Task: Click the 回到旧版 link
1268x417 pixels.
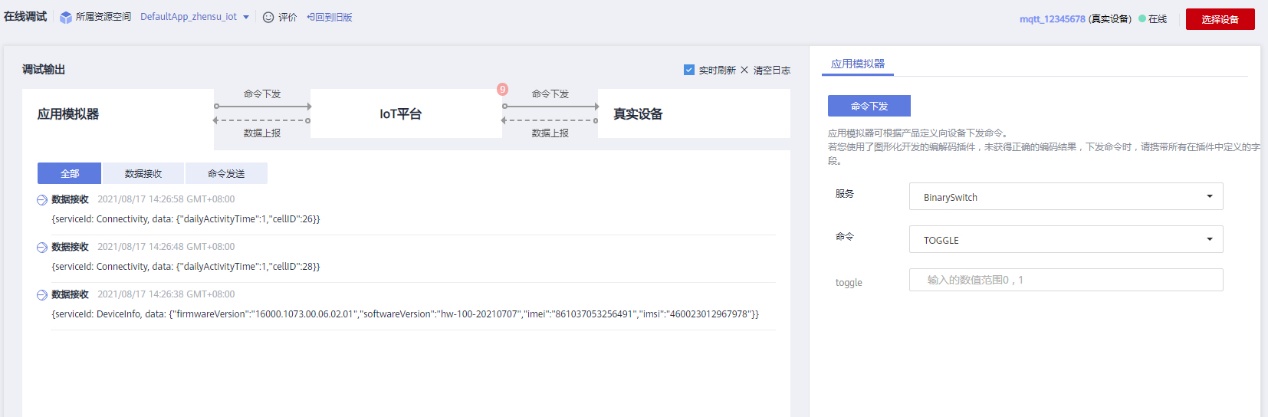Action: 330,18
